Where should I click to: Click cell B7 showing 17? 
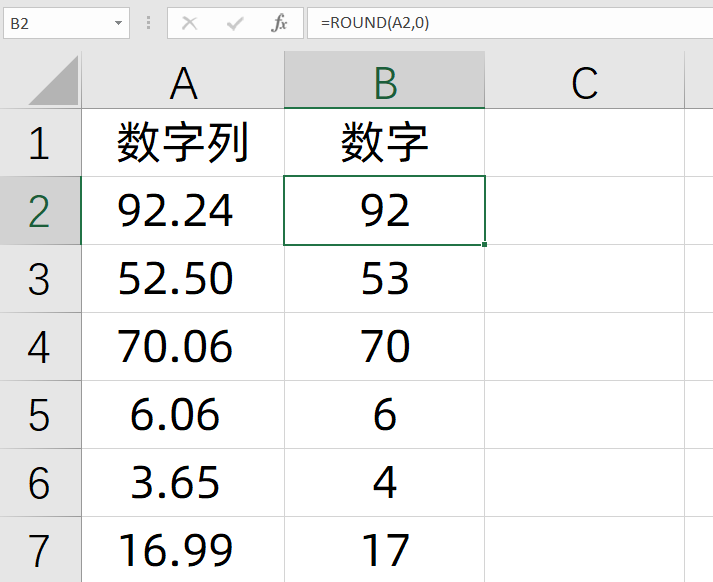coord(385,549)
